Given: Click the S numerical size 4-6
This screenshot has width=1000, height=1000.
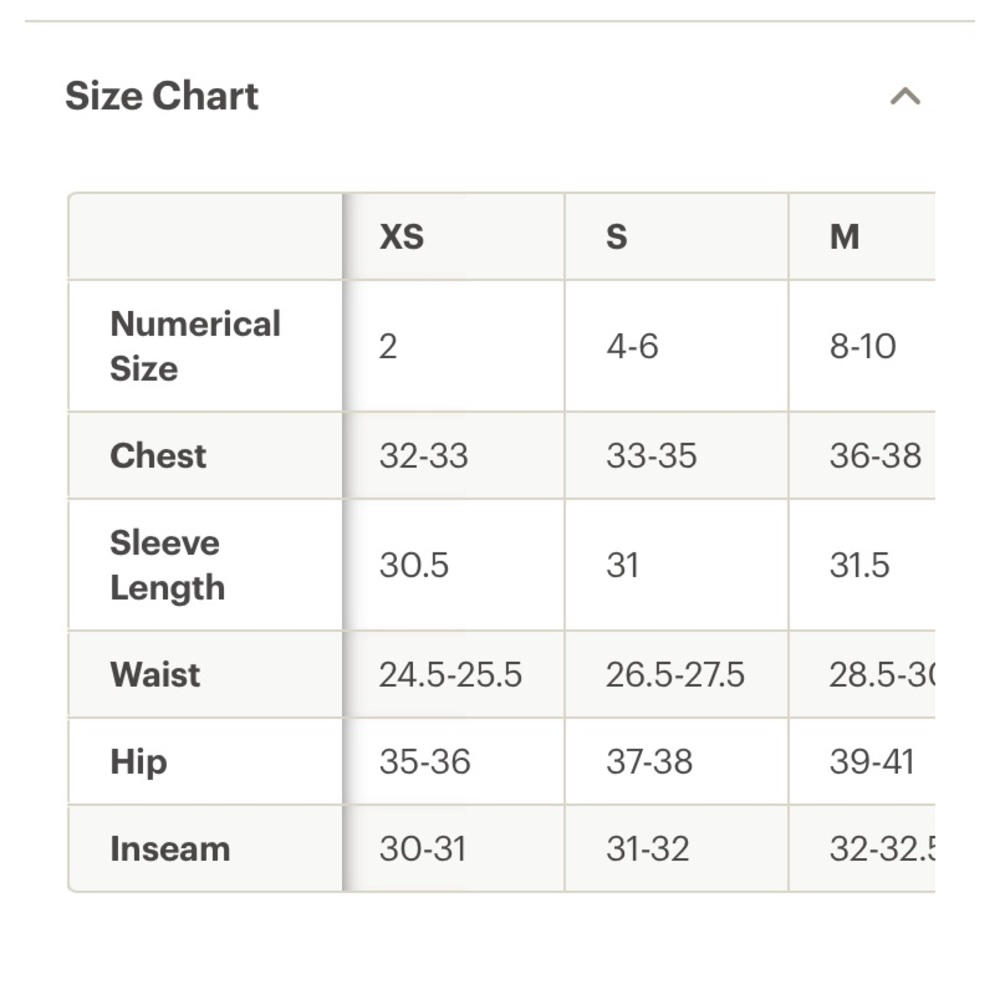Looking at the screenshot, I should tap(632, 346).
